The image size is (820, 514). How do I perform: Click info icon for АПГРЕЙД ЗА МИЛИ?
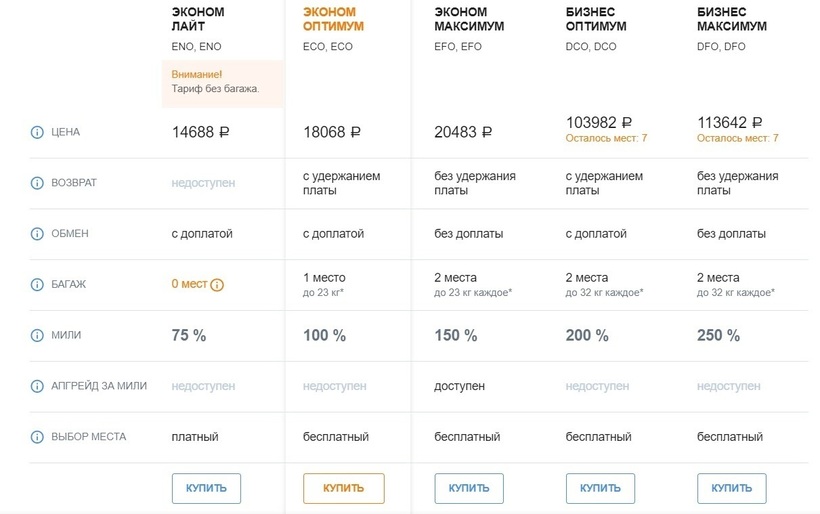[x=38, y=386]
